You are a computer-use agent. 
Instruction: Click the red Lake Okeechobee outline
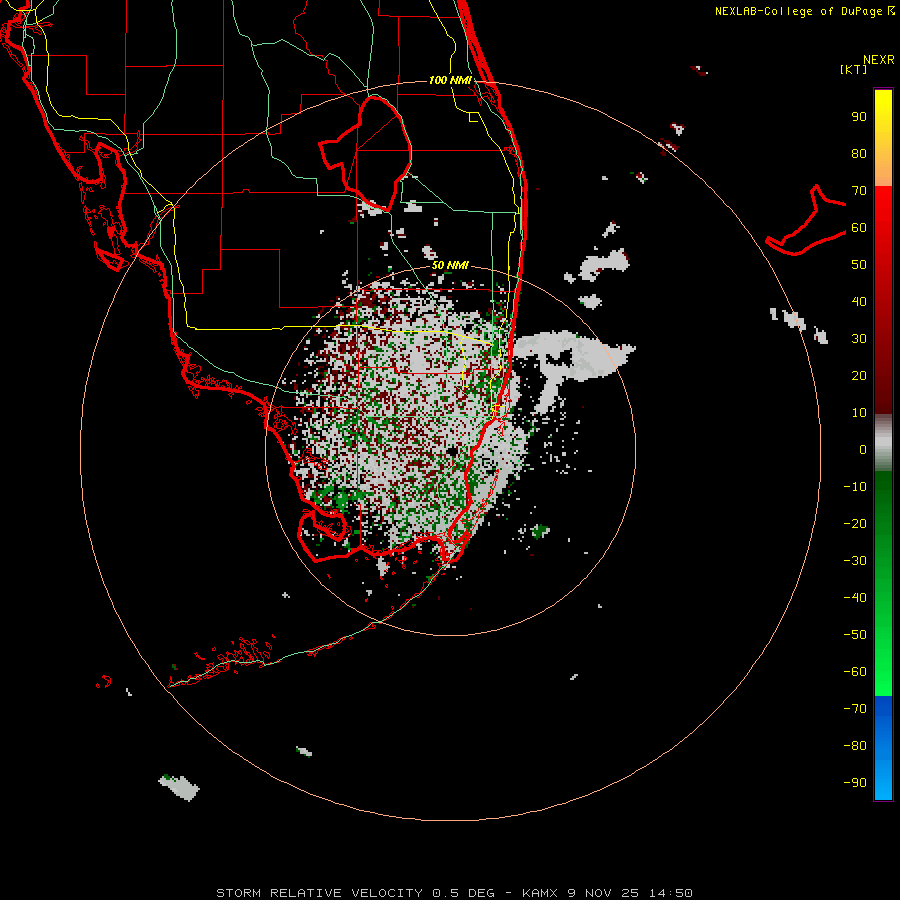tap(366, 153)
